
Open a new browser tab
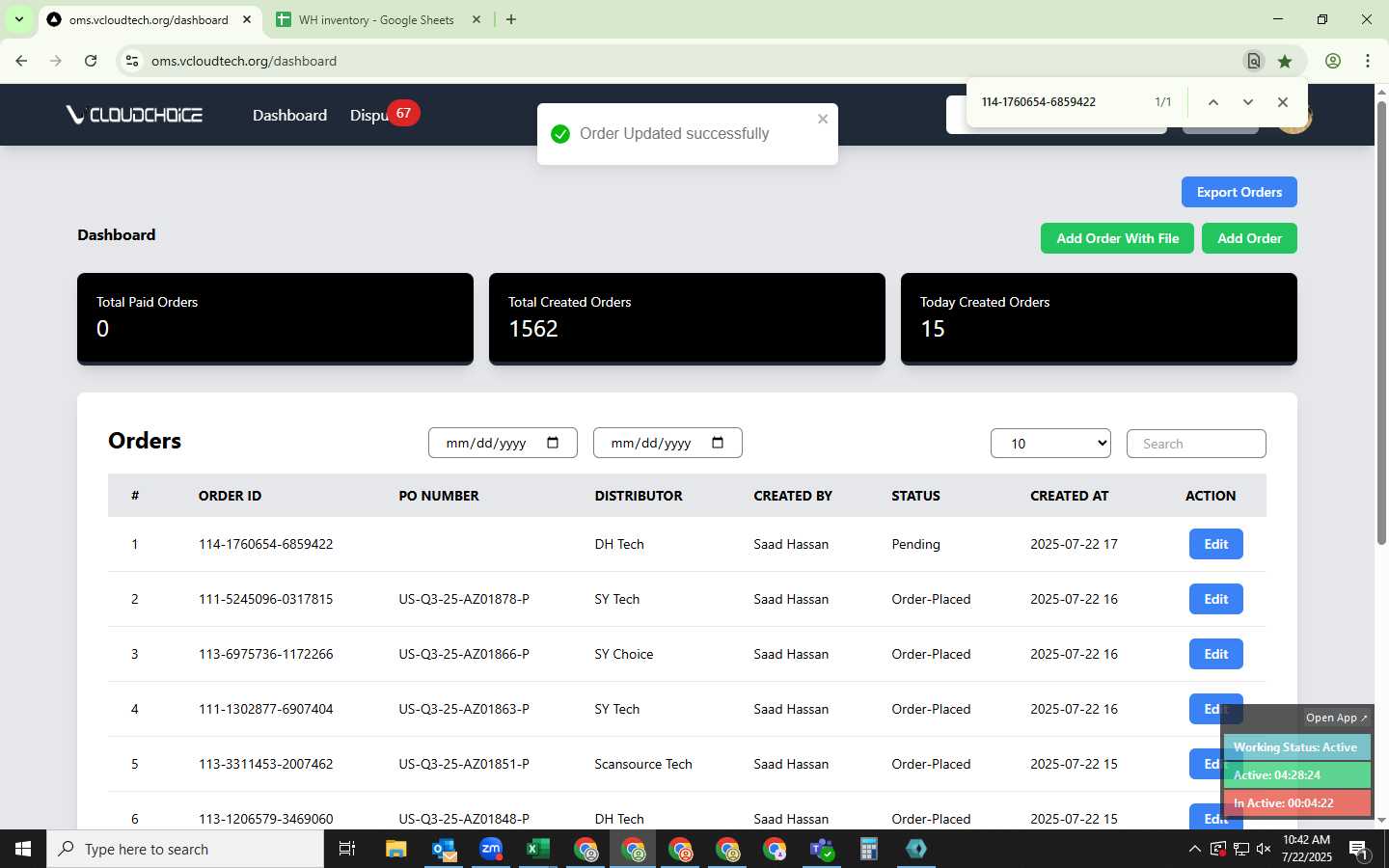511,19
